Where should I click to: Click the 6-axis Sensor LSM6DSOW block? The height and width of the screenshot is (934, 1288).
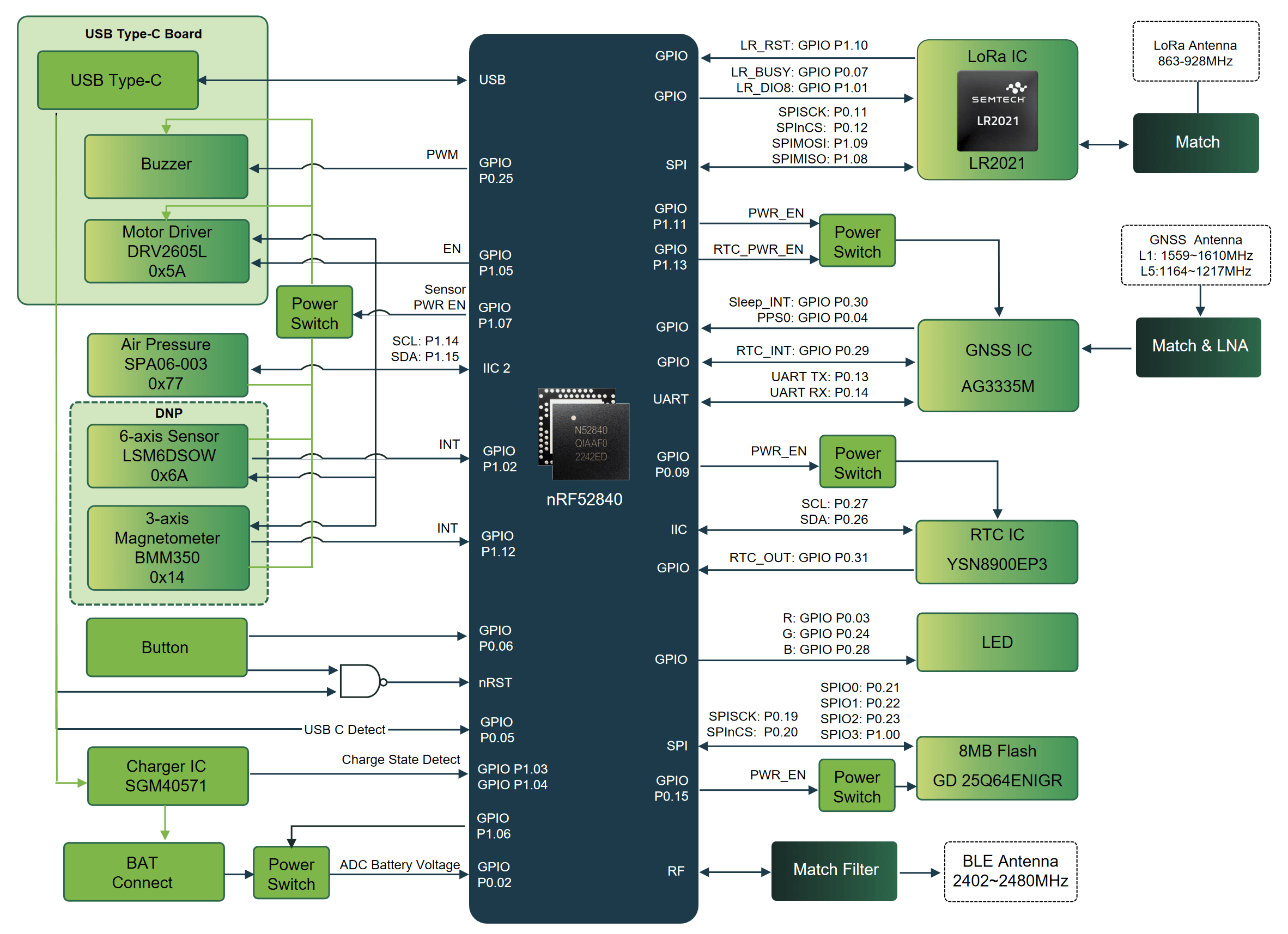(x=167, y=456)
